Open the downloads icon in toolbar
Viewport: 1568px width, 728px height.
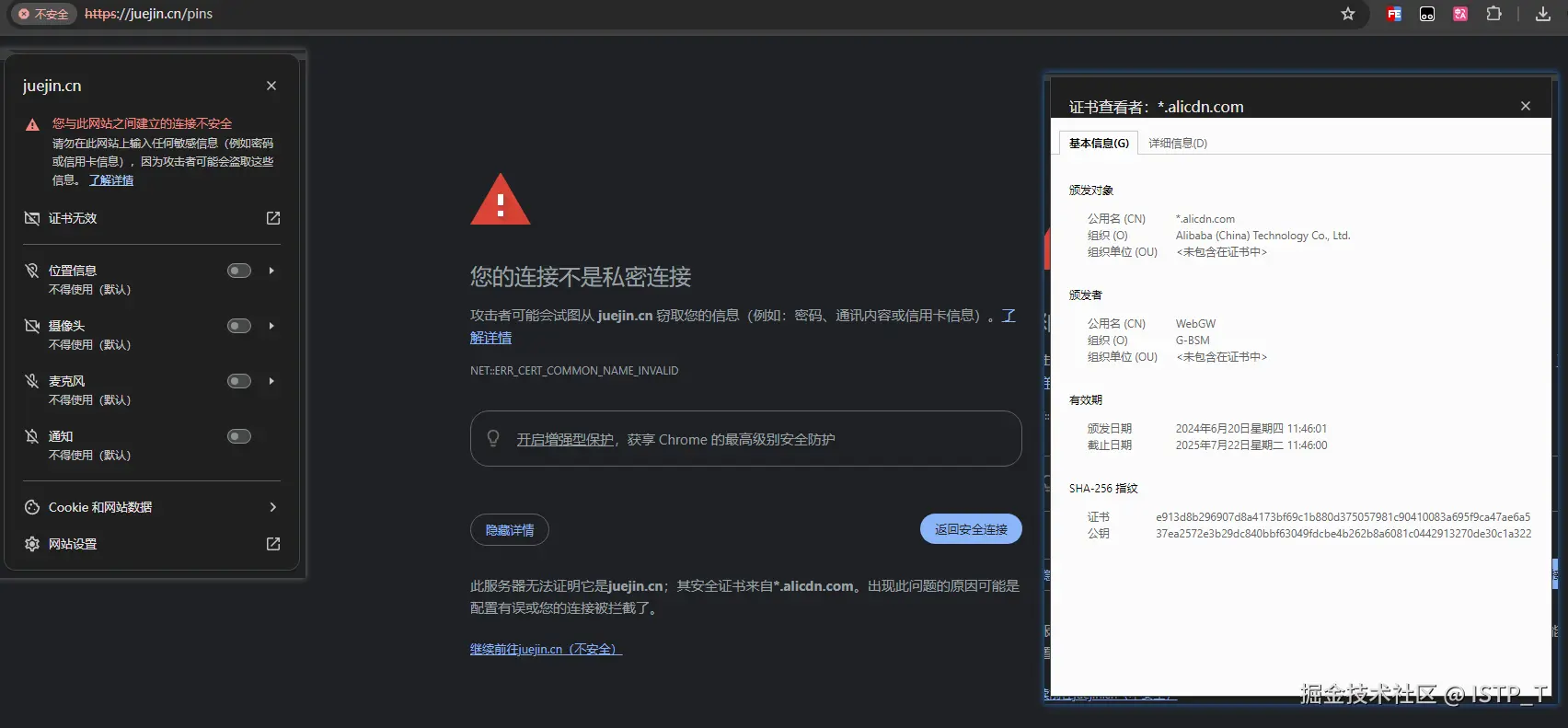point(1543,14)
